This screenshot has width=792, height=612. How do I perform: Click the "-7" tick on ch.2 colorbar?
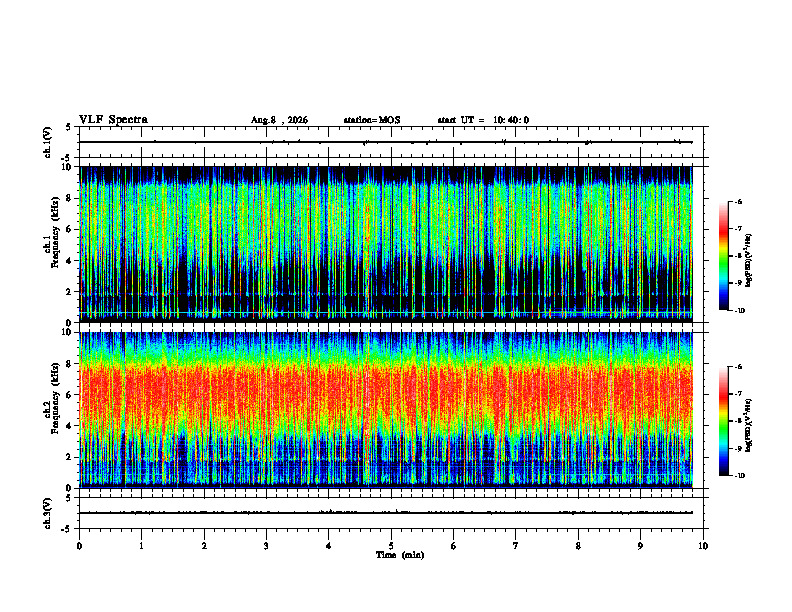(x=738, y=394)
